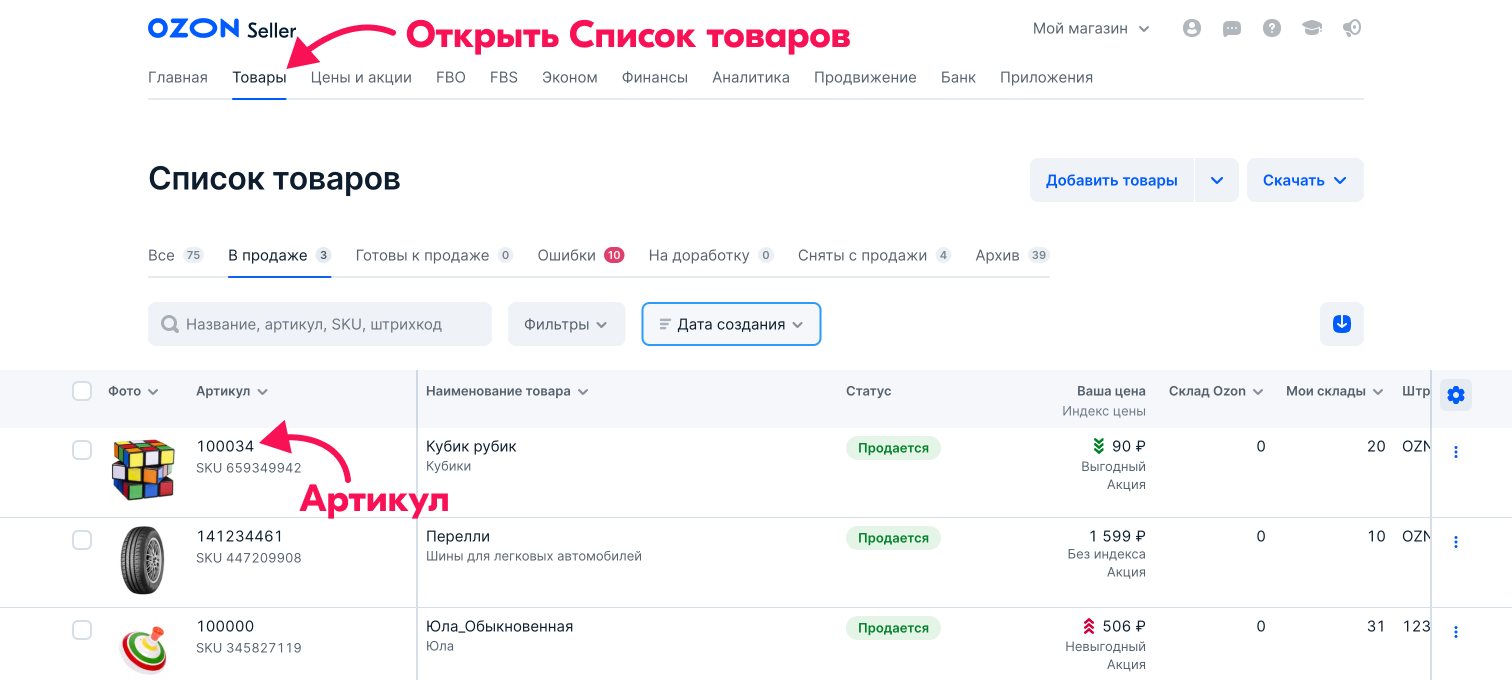Click SKU 659349942 text
This screenshot has width=1512, height=680.
click(x=249, y=467)
